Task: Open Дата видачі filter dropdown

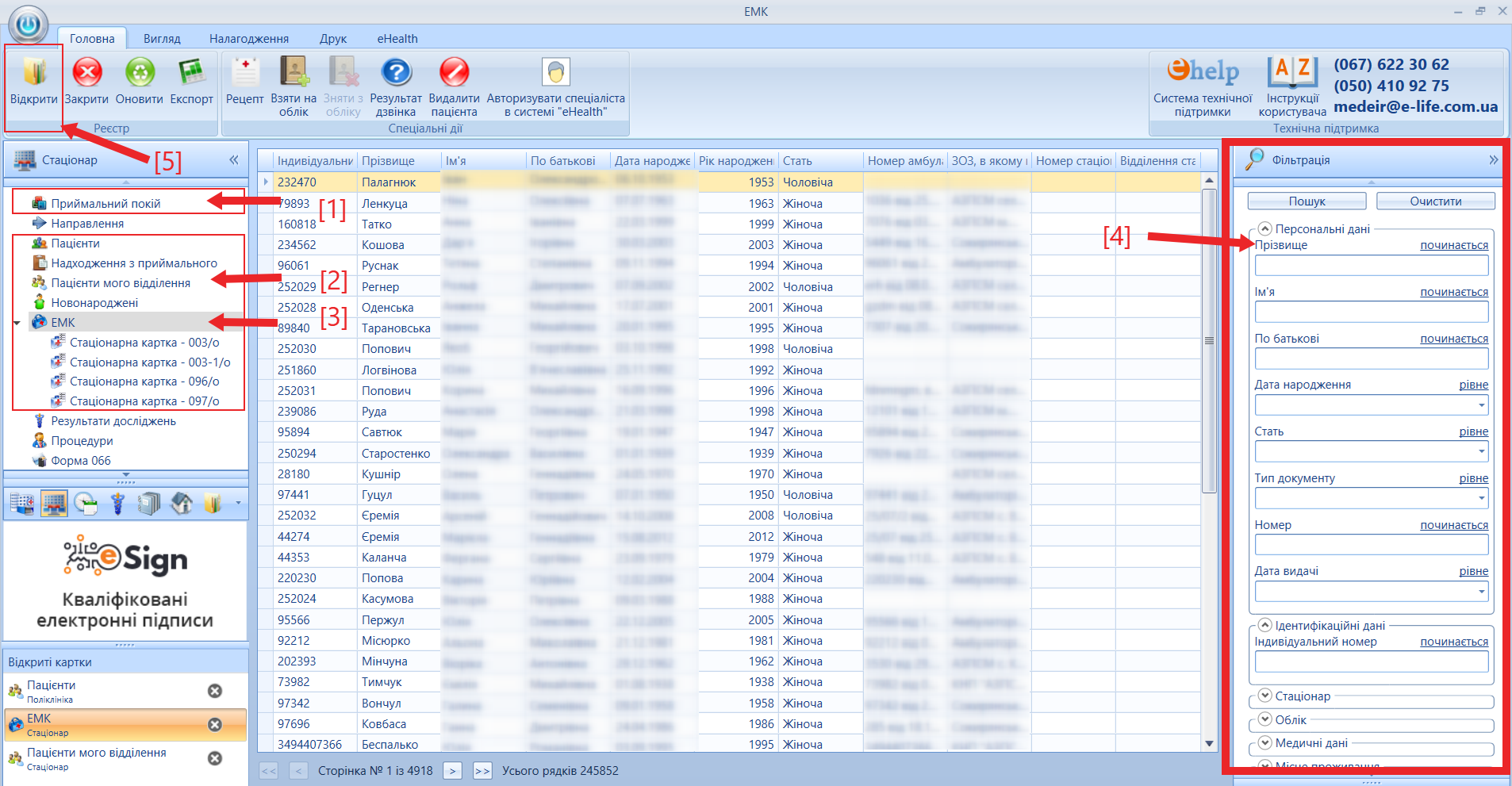Action: (x=1481, y=592)
